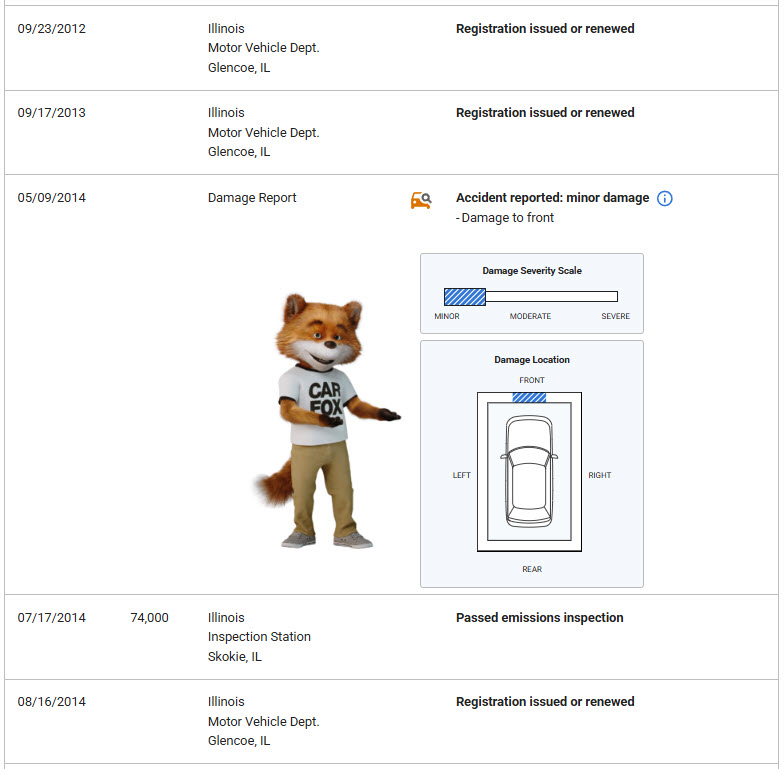This screenshot has width=784, height=769.
Task: Click the LEFT label beside car diagram
Action: [462, 476]
